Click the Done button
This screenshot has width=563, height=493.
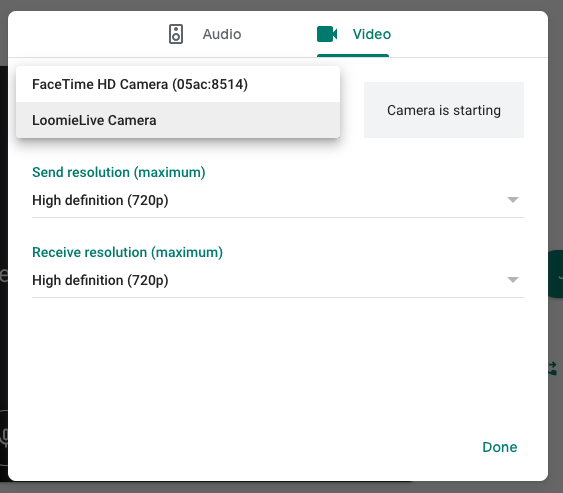(499, 447)
